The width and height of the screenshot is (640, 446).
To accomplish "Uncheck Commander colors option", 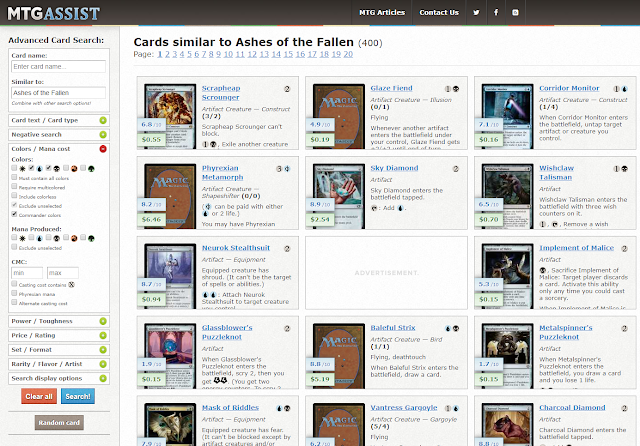I will click(x=14, y=214).
